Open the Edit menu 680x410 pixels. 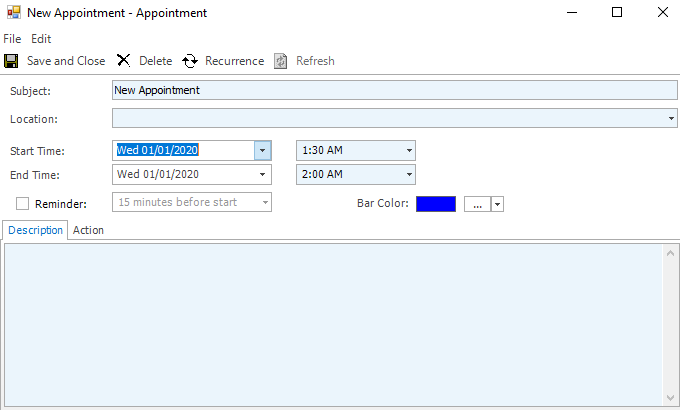tap(41, 39)
